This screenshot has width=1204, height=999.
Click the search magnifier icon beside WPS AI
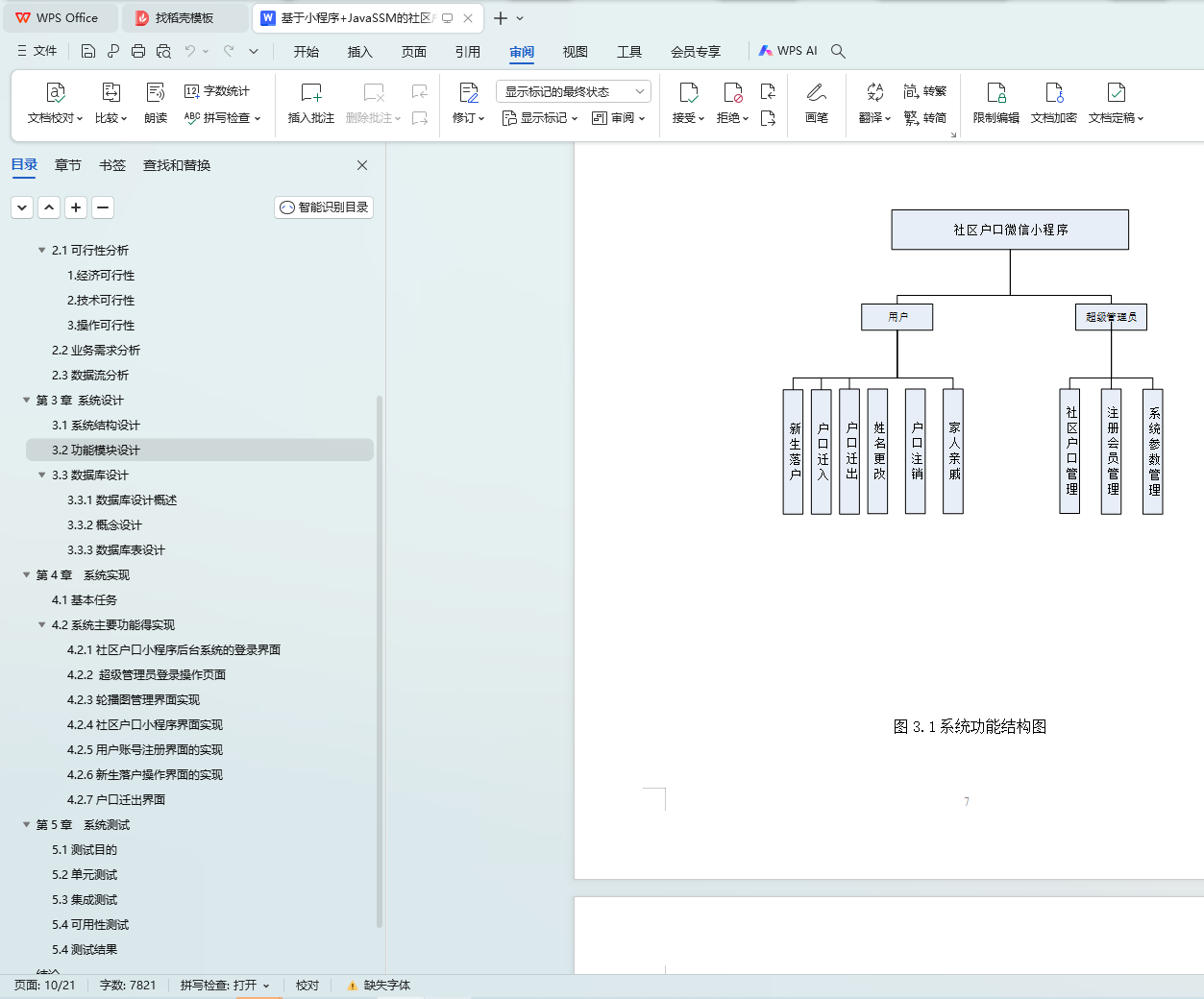[x=838, y=51]
